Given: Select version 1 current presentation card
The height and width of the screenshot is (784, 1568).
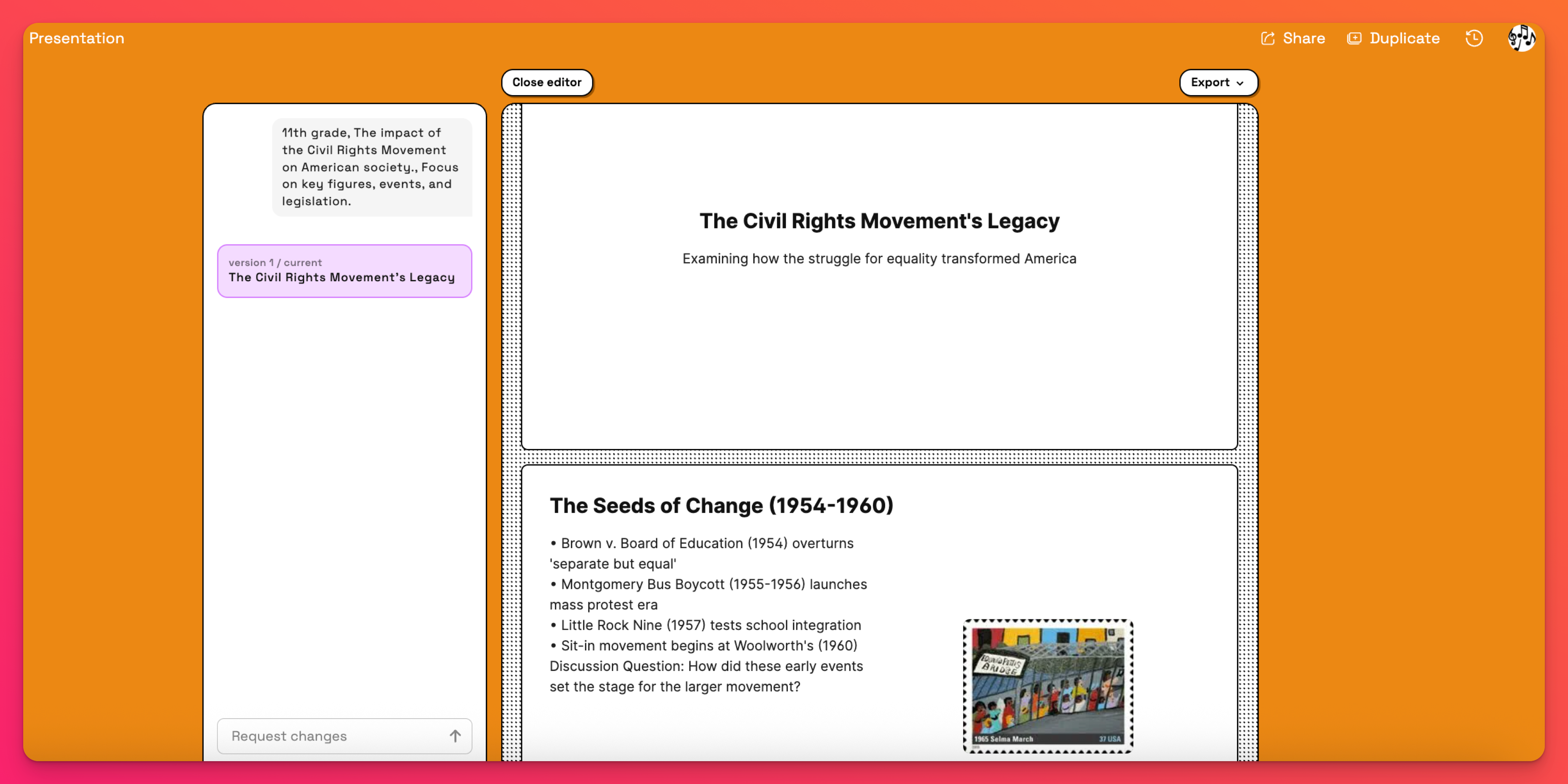Looking at the screenshot, I should click(x=344, y=271).
